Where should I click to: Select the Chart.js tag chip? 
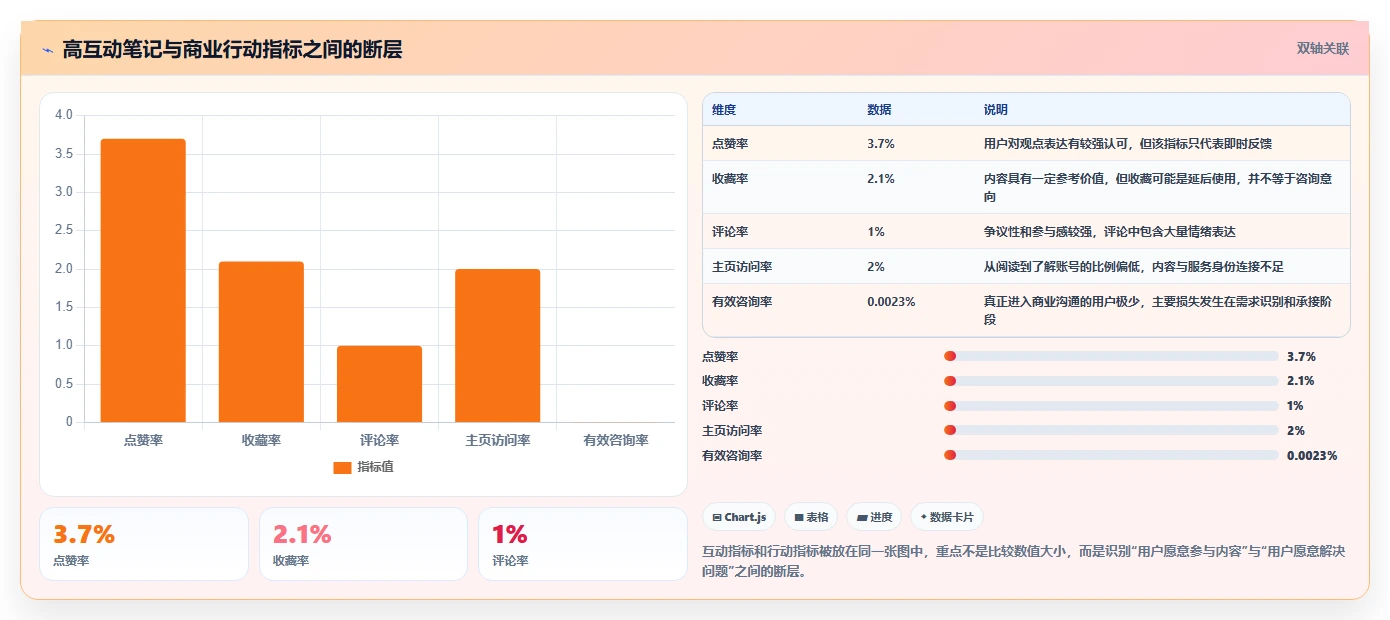click(x=739, y=517)
